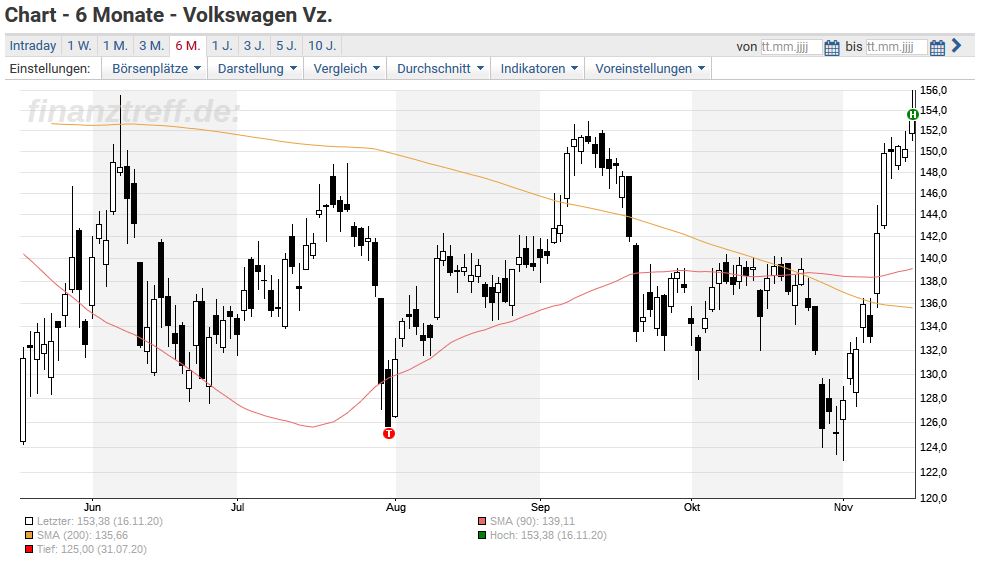Open the Börsenplätze dropdown
Image resolution: width=983 pixels, height=566 pixels.
(156, 69)
